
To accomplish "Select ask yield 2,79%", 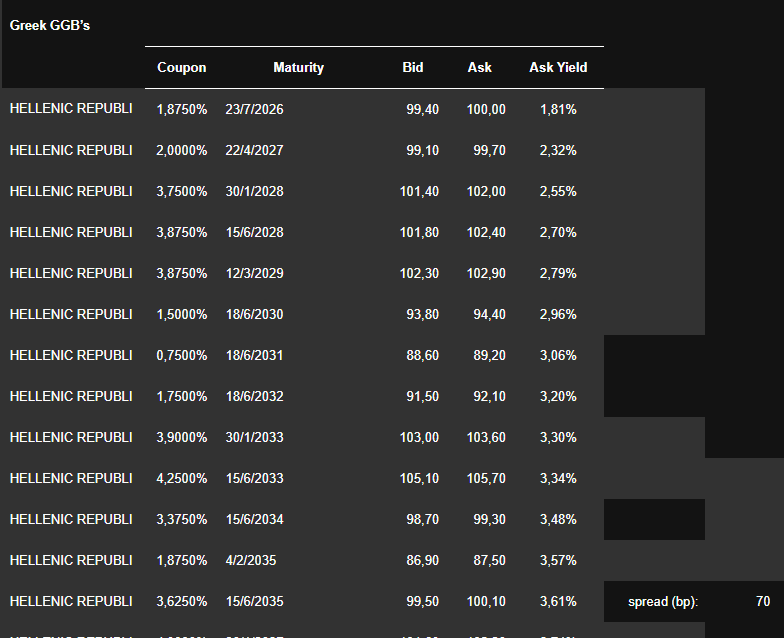I will pos(558,274).
